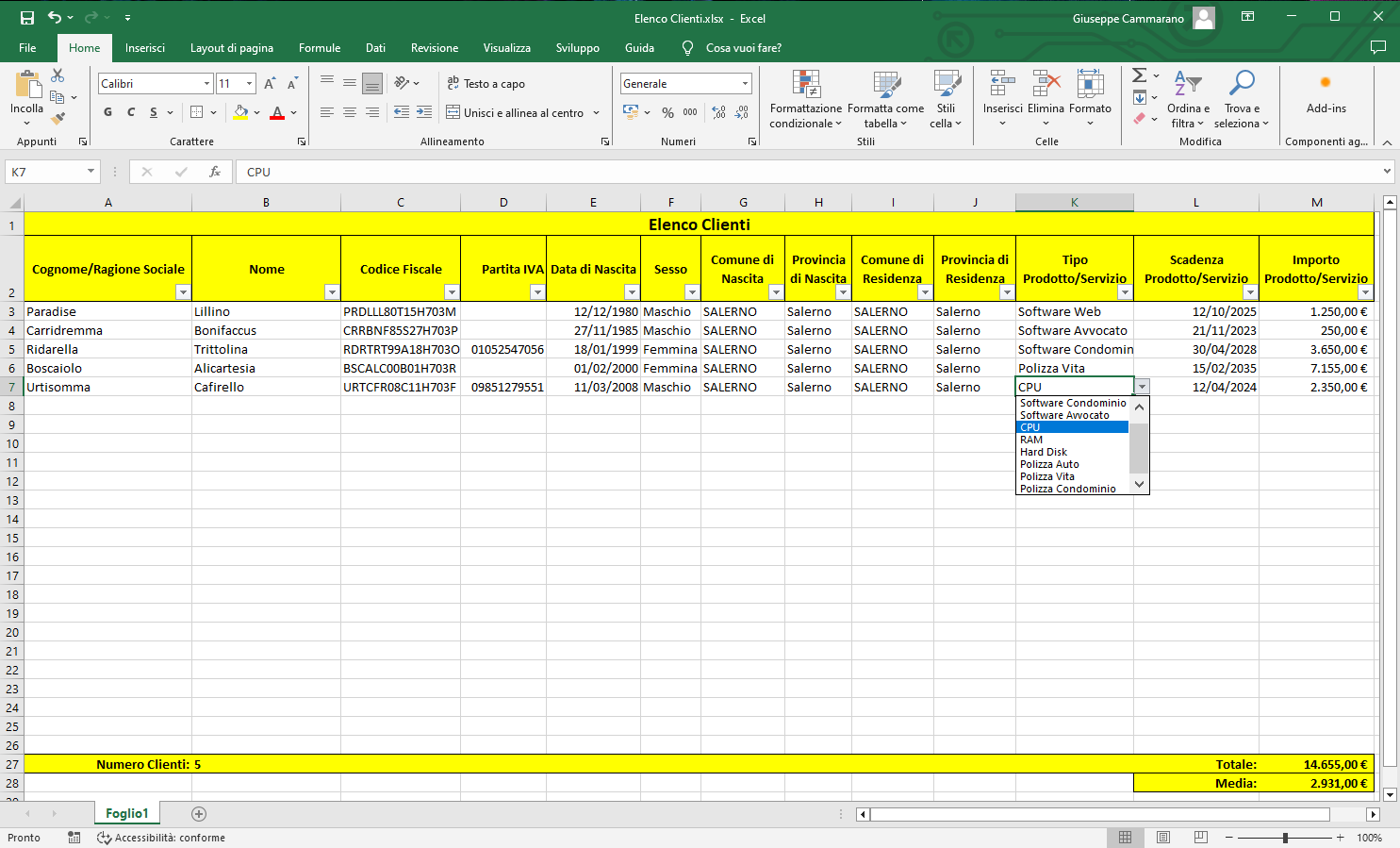Open filter dropdown for Importo Prodotto/Servizio

pyautogui.click(x=1365, y=292)
